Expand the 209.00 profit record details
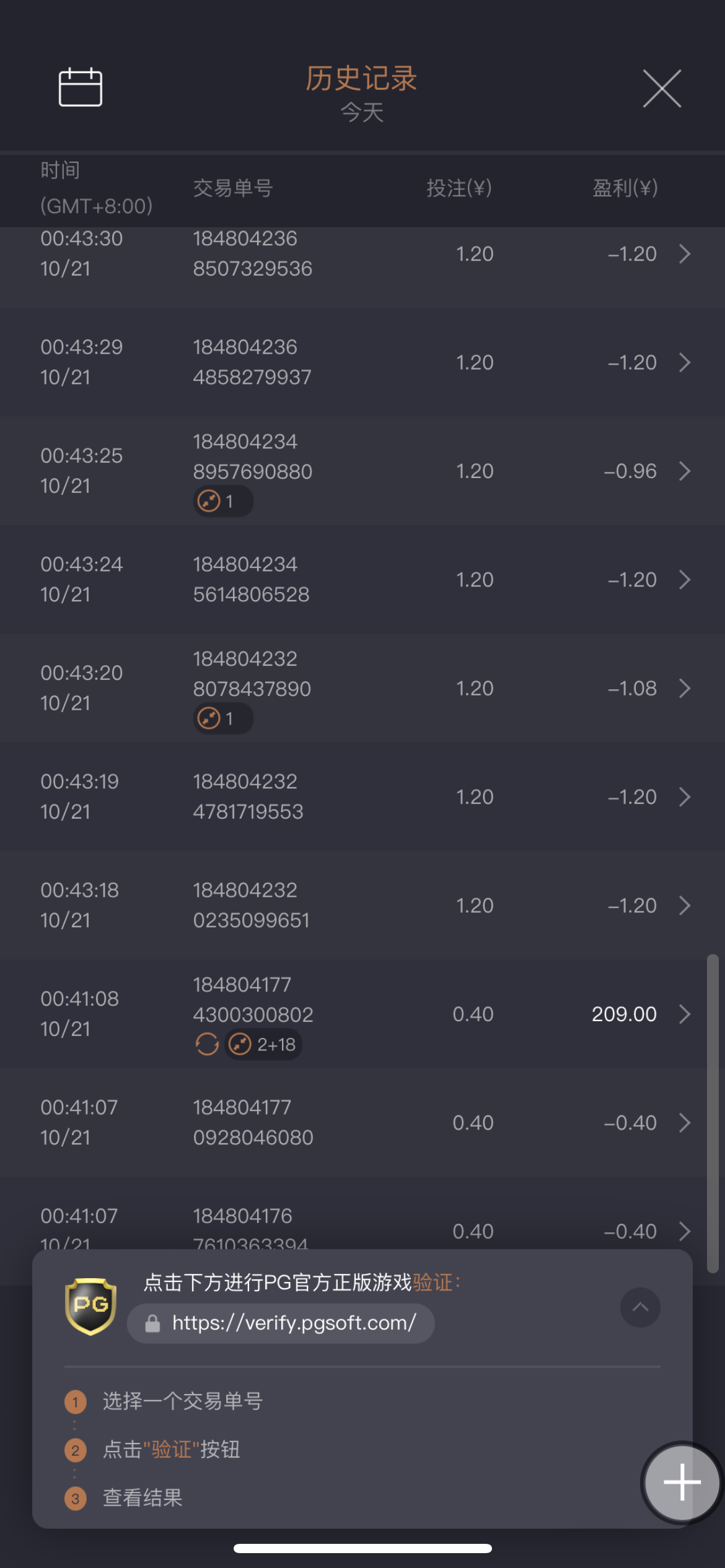 (684, 1014)
